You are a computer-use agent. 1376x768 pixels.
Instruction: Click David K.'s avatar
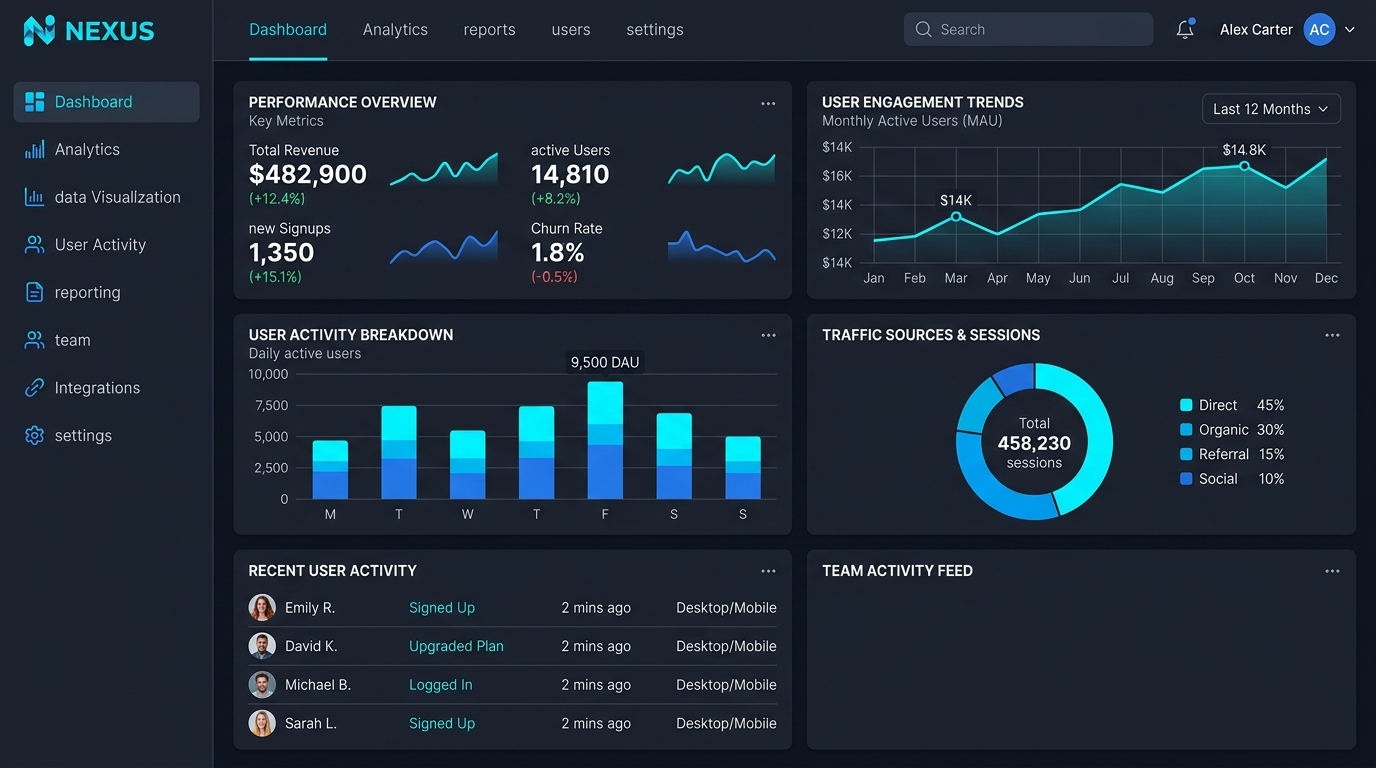[262, 646]
